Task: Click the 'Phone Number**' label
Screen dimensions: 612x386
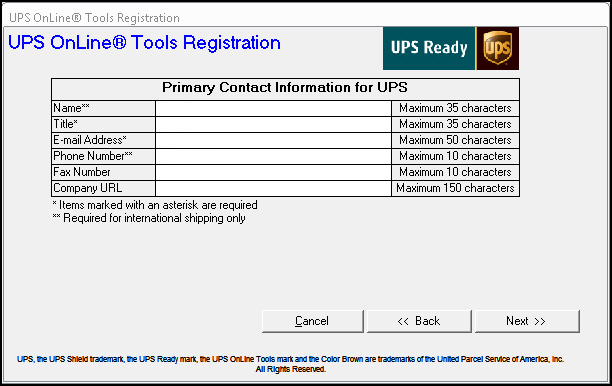Action: pos(93,156)
